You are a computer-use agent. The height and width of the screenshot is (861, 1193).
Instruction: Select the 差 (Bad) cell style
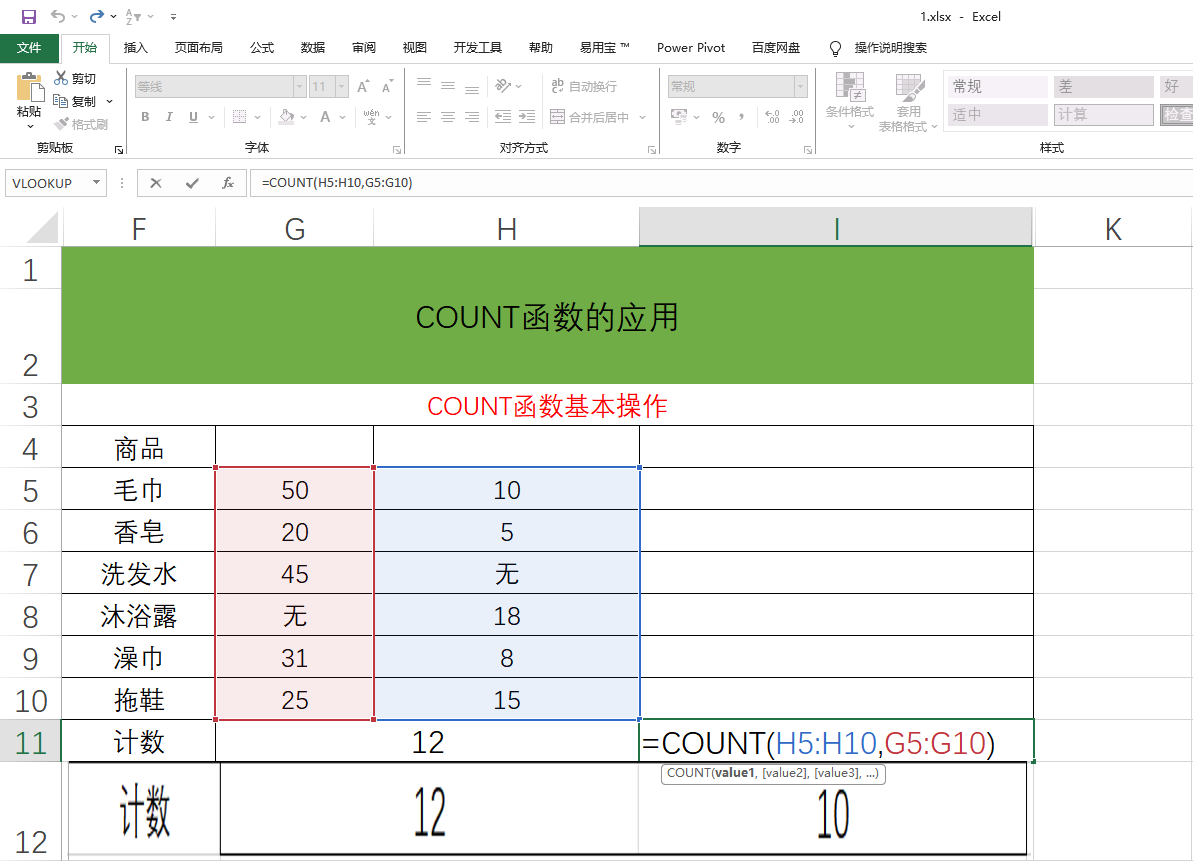coord(1103,87)
